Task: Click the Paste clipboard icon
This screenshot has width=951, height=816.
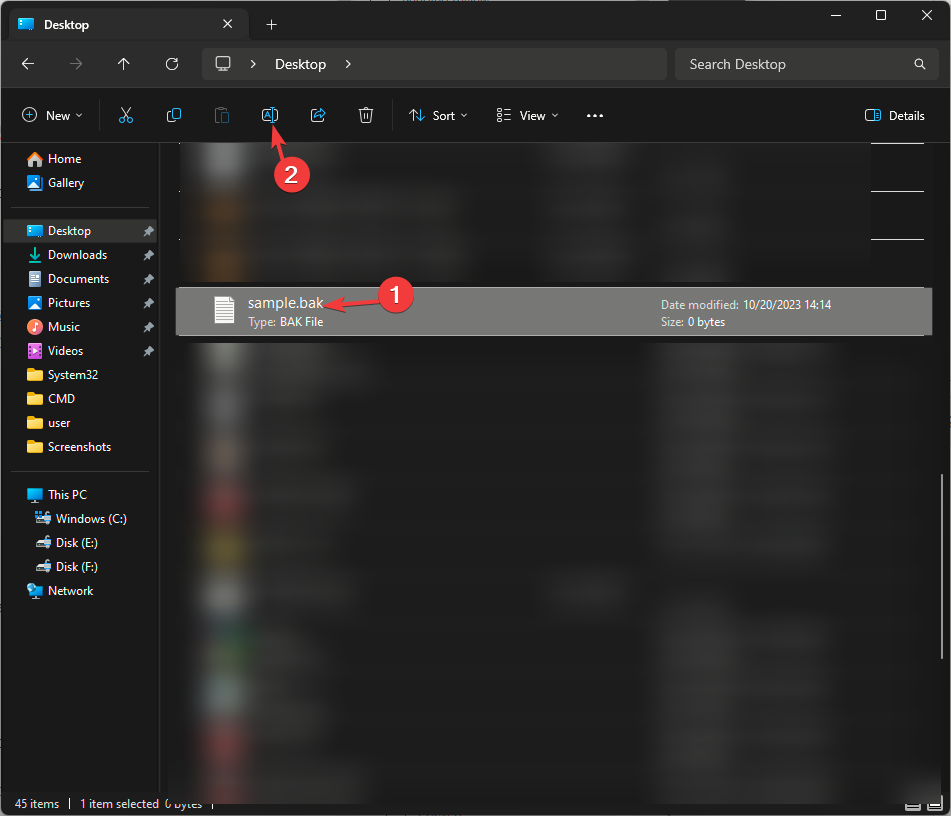Action: point(222,115)
